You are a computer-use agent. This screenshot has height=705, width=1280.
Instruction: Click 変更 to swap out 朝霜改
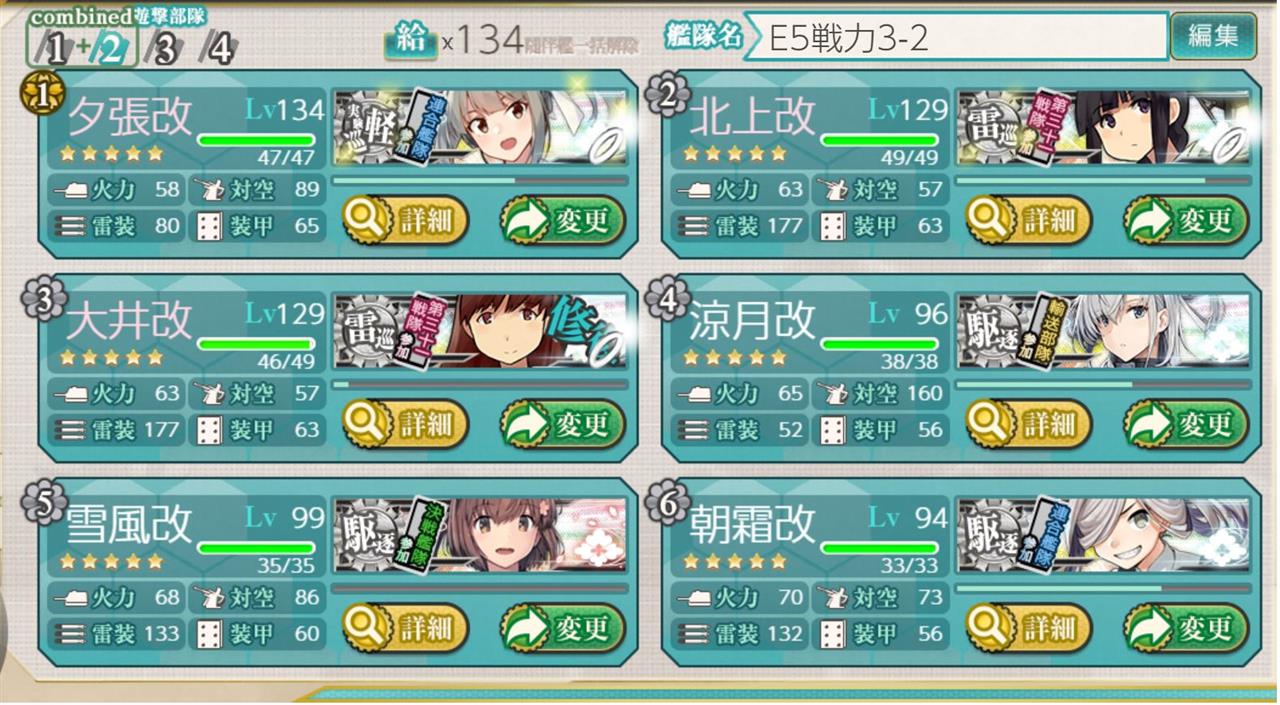(x=1186, y=628)
